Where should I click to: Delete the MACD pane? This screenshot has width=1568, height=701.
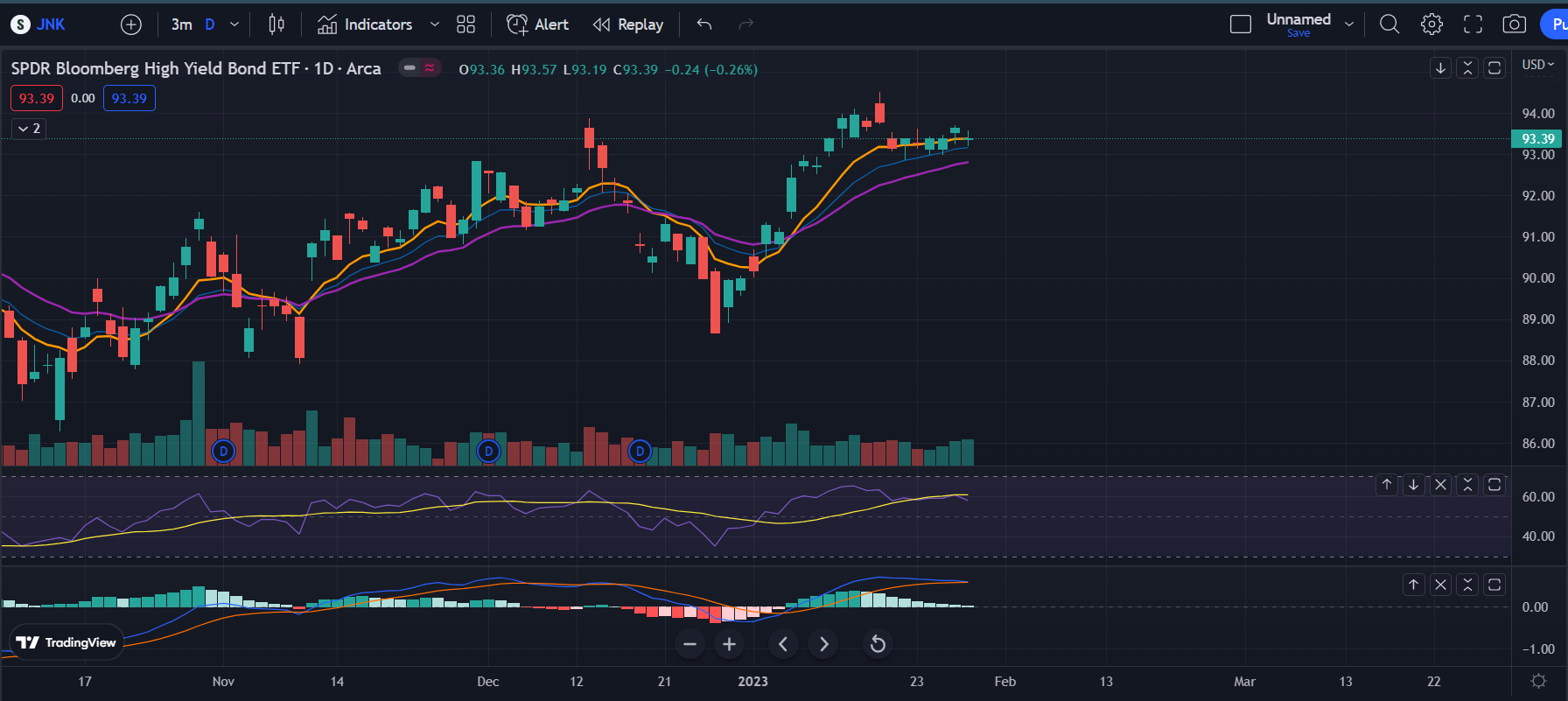[x=1440, y=585]
